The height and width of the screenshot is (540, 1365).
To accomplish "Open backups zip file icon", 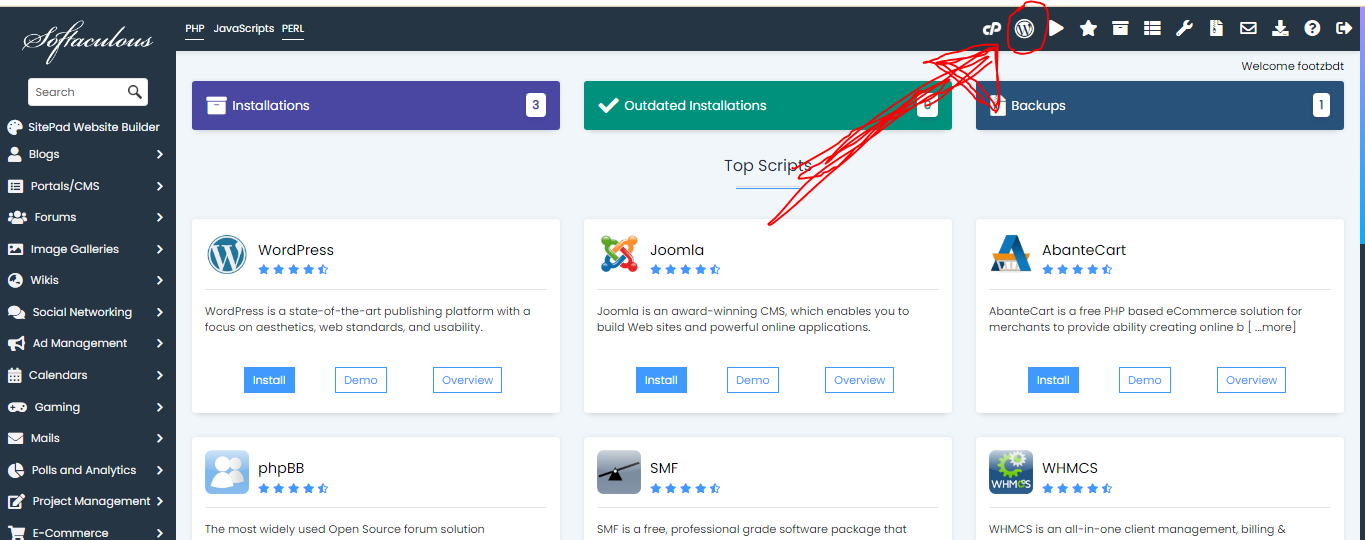I will [1216, 29].
